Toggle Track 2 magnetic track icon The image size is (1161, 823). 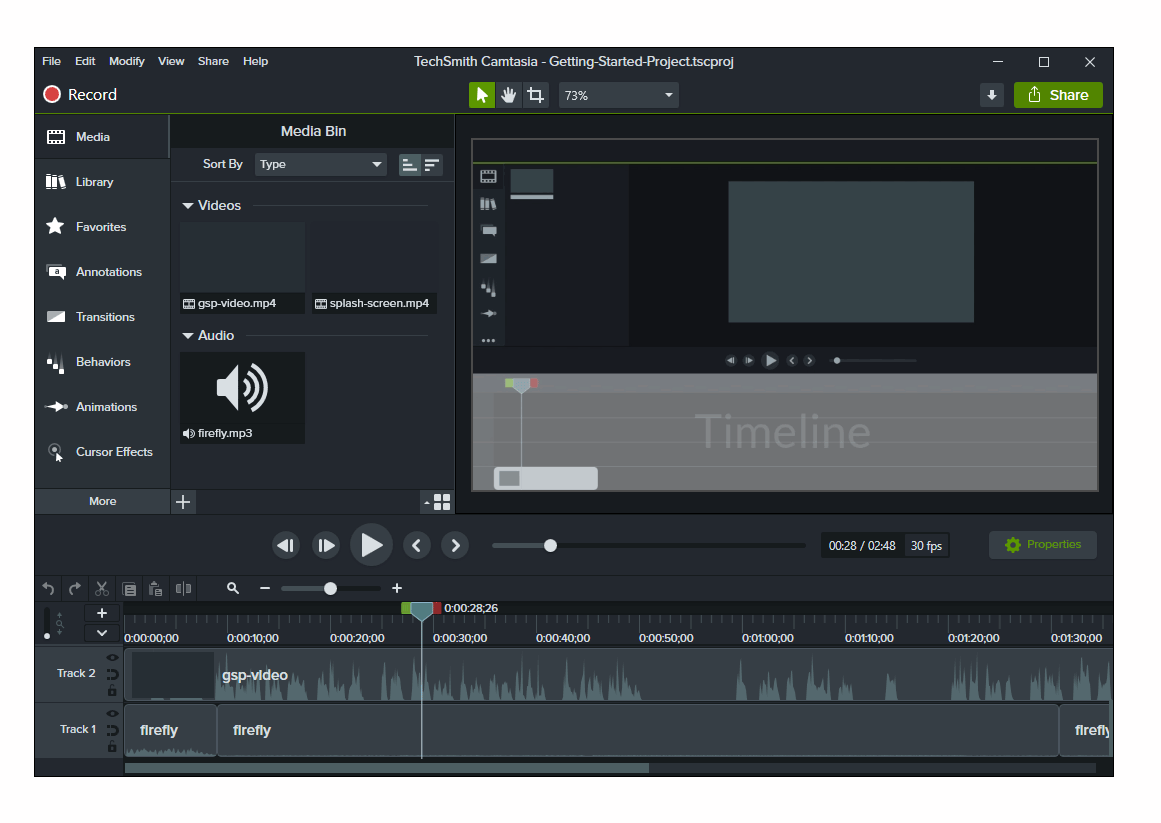click(112, 674)
